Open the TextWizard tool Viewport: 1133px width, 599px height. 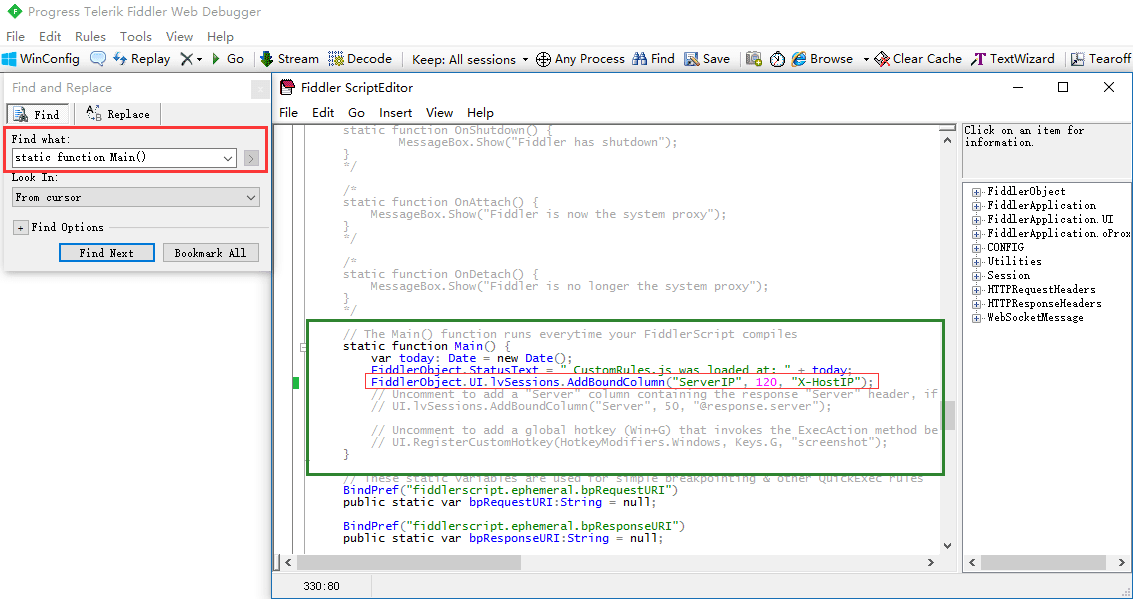coord(1013,59)
